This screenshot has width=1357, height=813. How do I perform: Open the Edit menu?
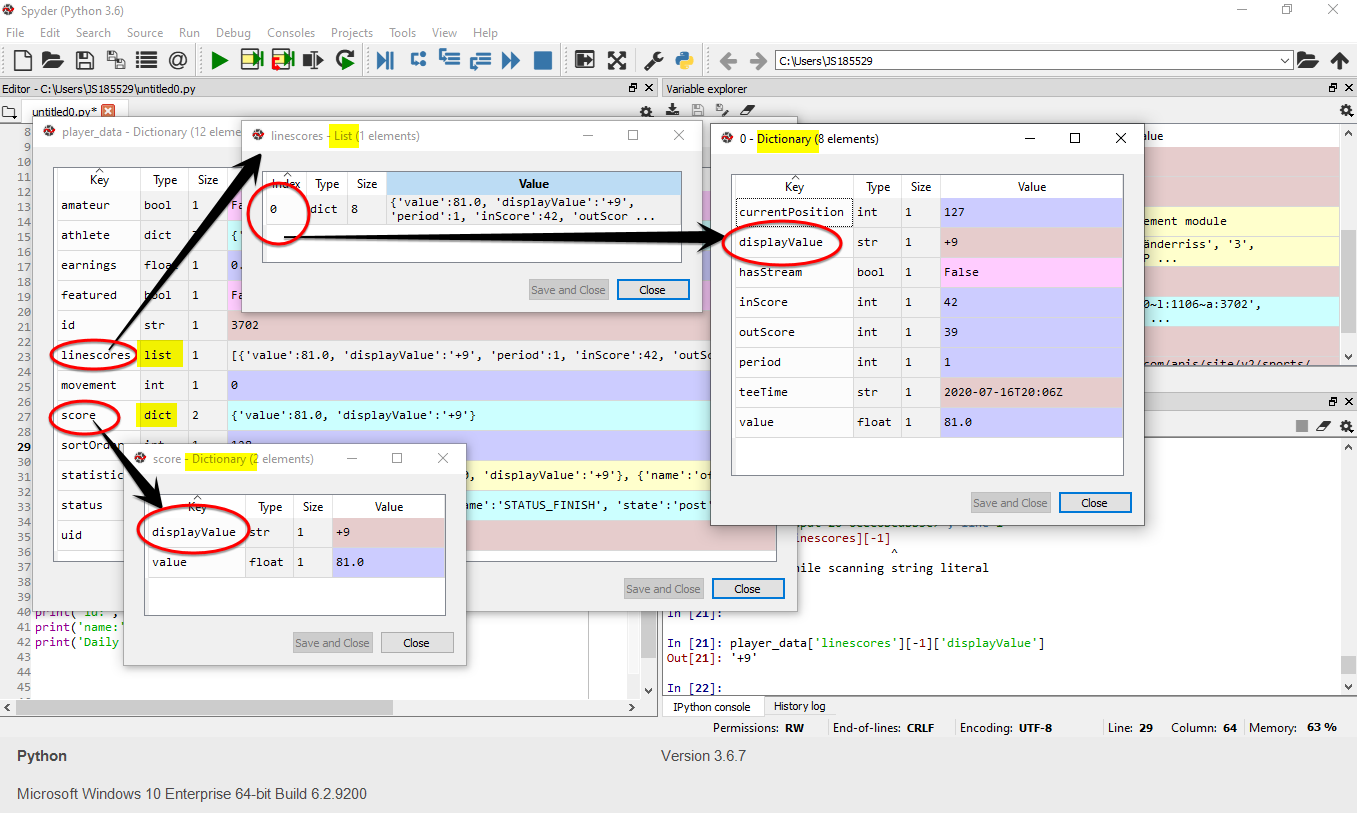tap(50, 33)
